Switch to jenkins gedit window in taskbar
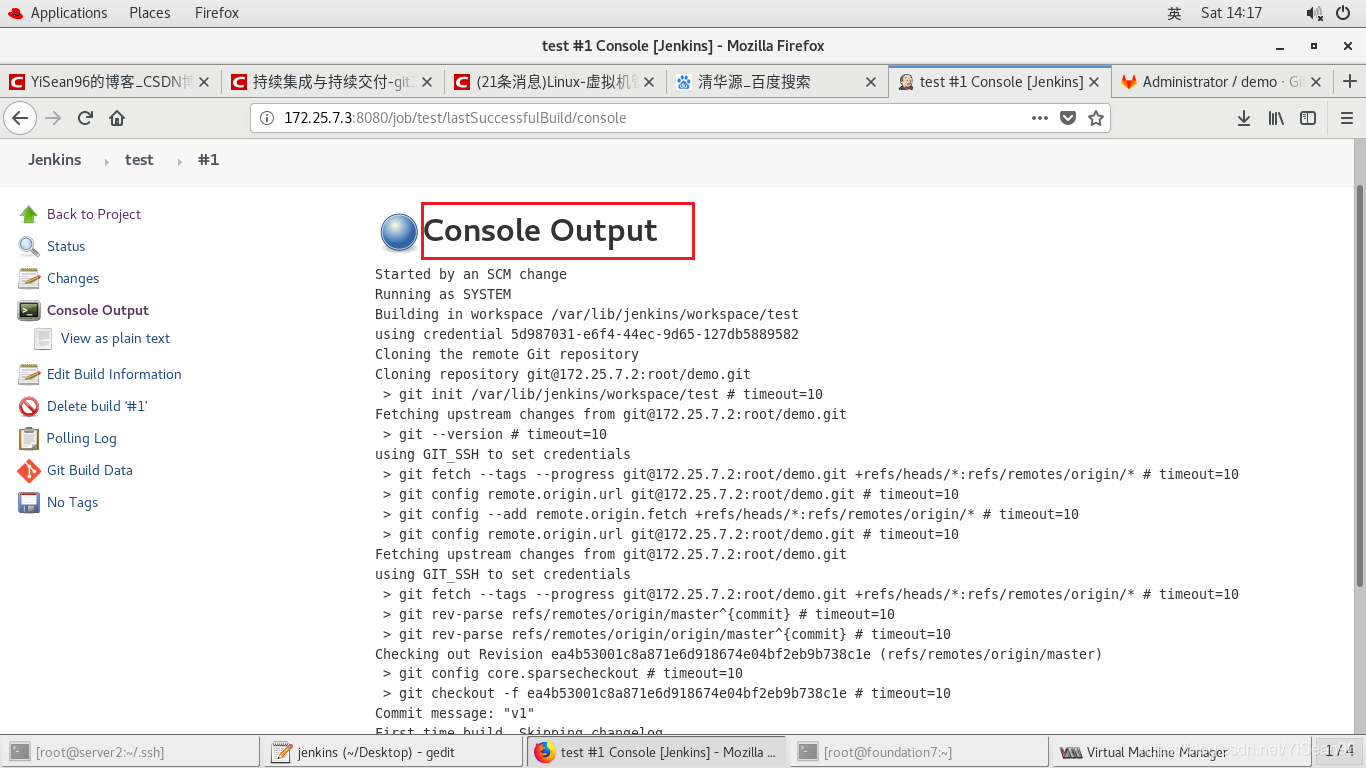 pyautogui.click(x=393, y=752)
